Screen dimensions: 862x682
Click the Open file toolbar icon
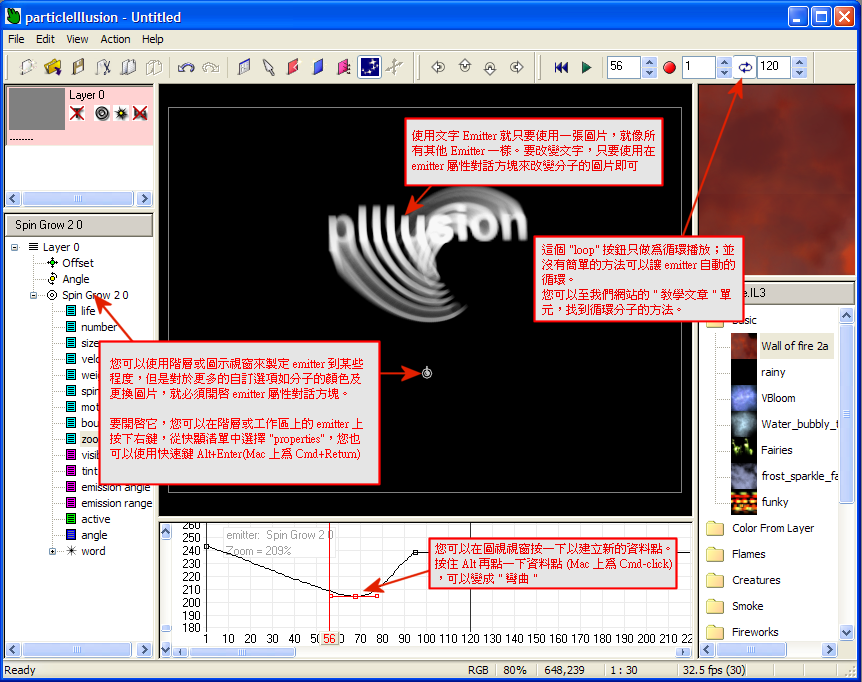pyautogui.click(x=52, y=67)
